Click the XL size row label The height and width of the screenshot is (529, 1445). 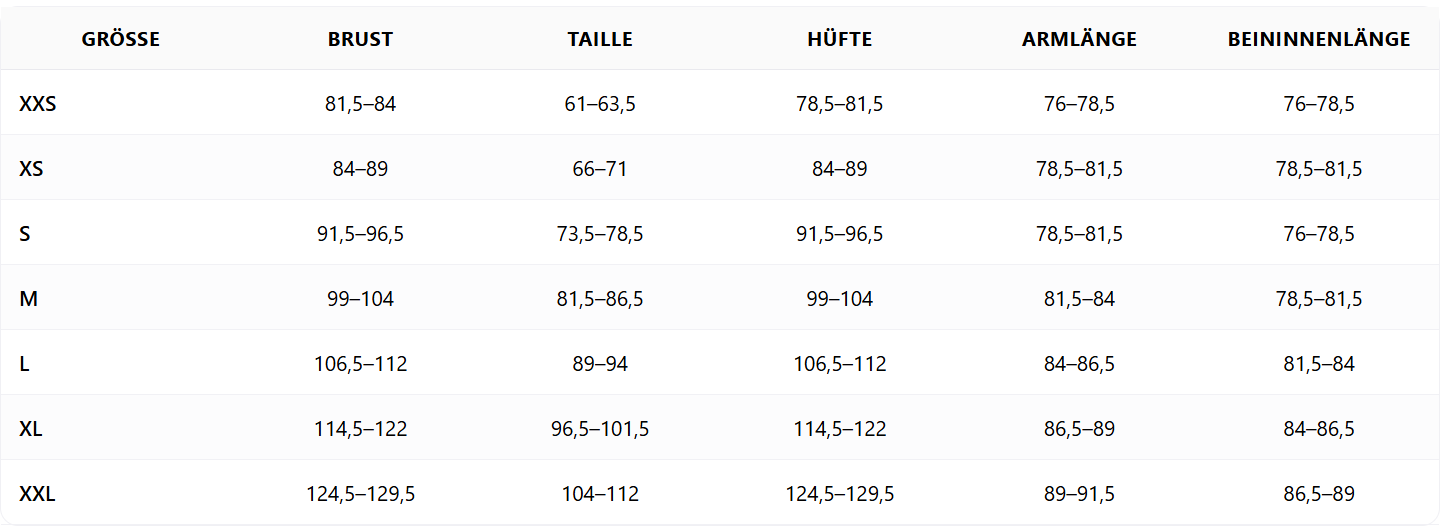pos(31,429)
